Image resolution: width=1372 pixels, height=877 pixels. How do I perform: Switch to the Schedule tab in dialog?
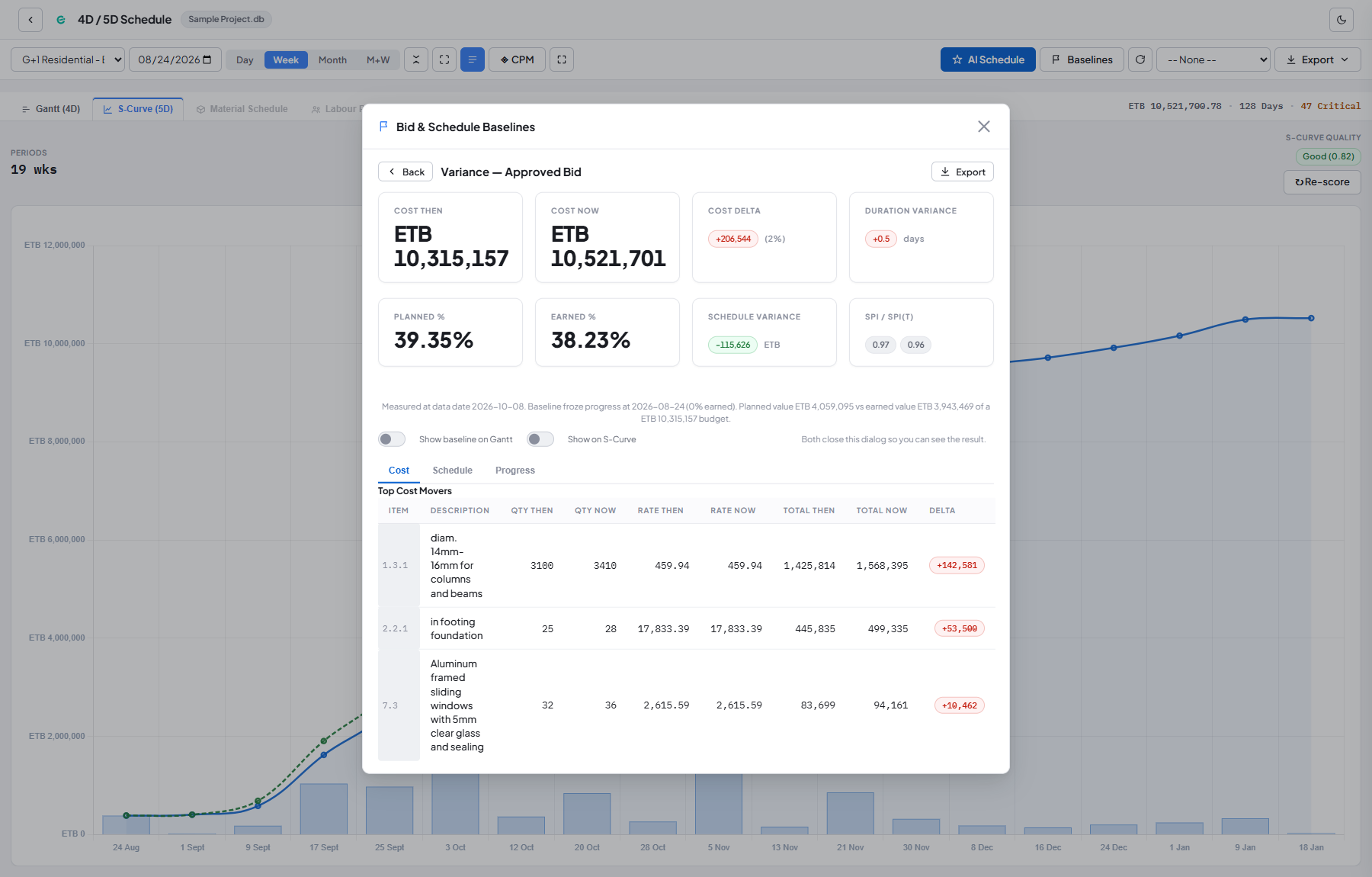(x=453, y=471)
